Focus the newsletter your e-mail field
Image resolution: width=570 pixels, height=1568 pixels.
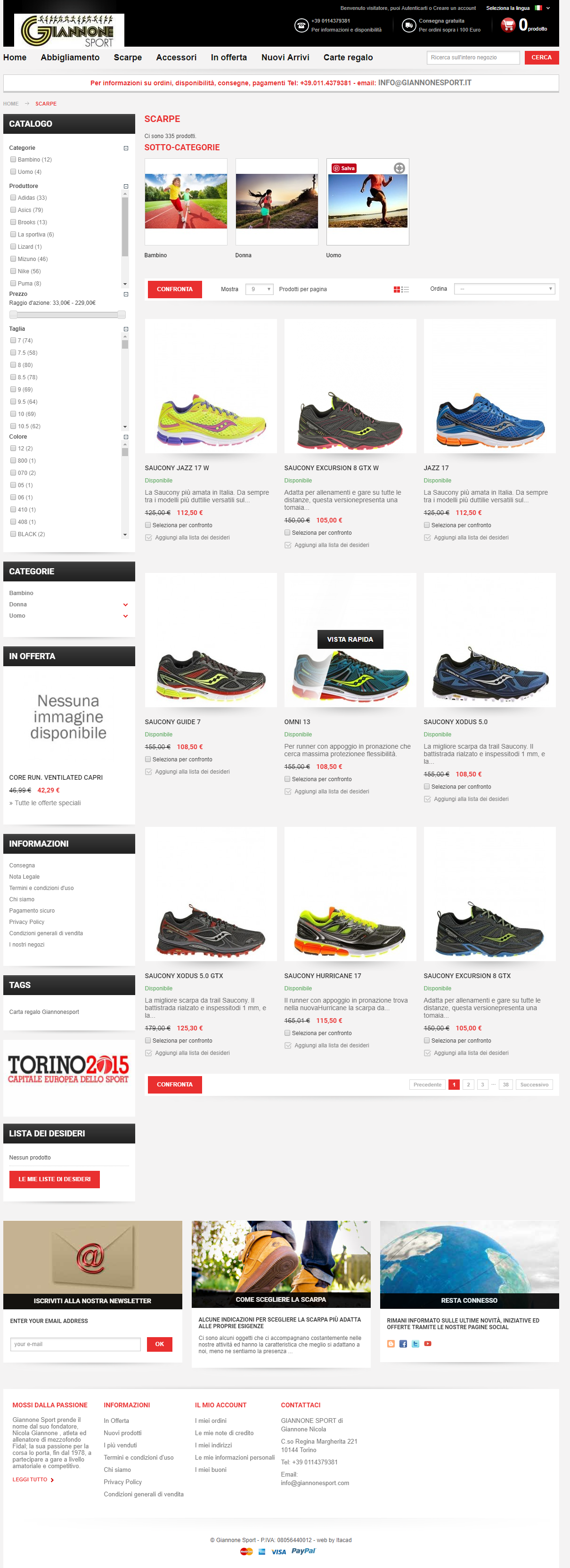(75, 1344)
